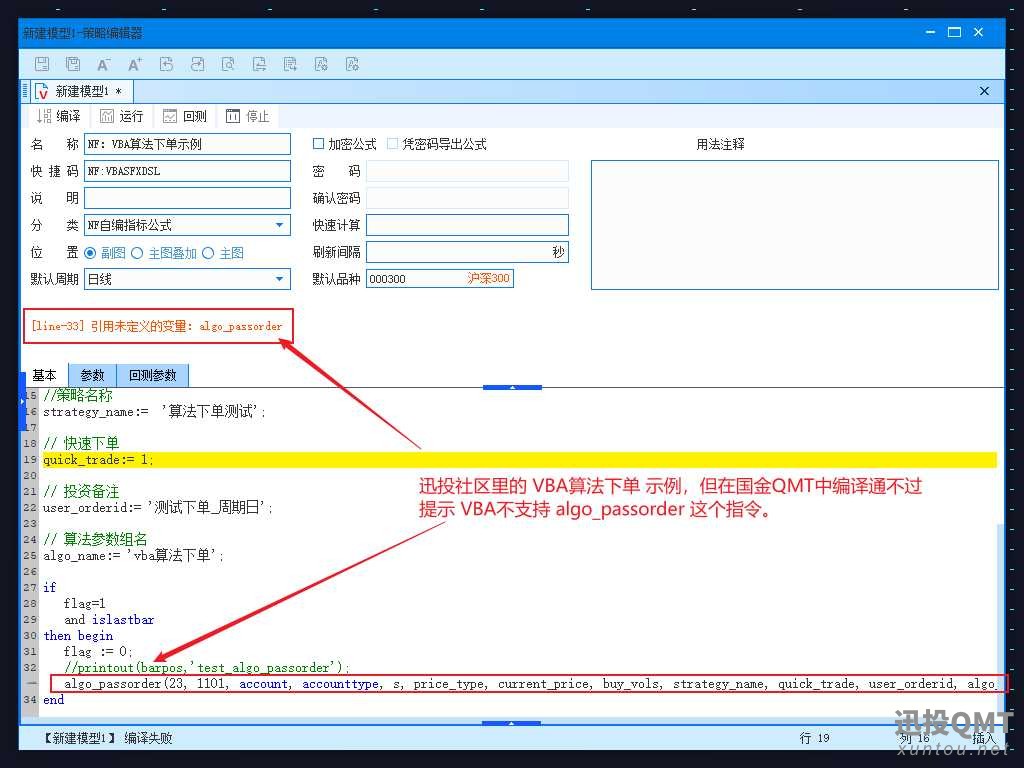Select the 副图 radio button
1024x768 pixels.
tap(90, 253)
